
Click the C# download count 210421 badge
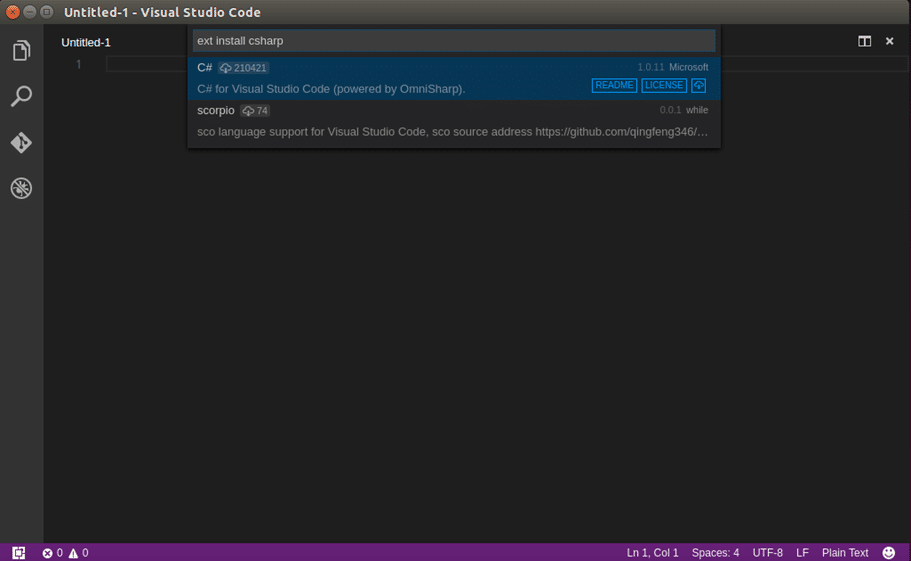[x=243, y=68]
